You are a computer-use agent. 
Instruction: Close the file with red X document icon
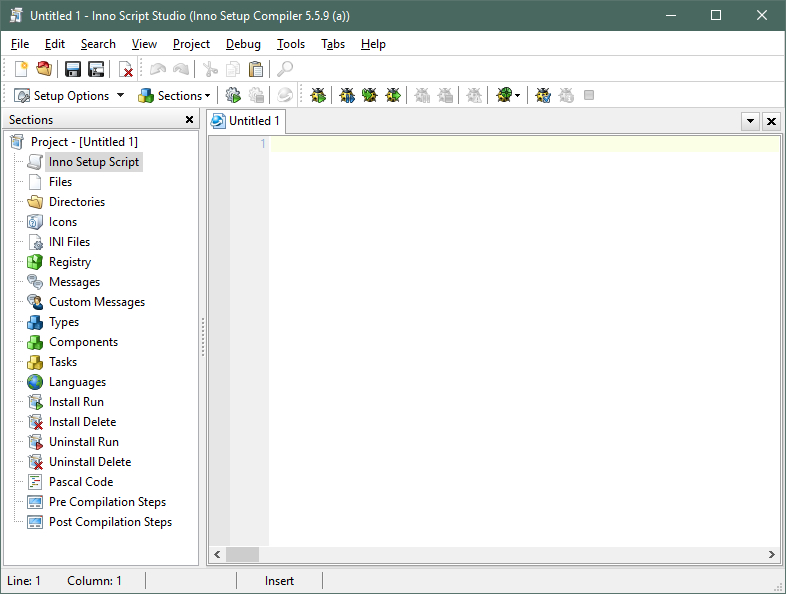click(x=125, y=69)
